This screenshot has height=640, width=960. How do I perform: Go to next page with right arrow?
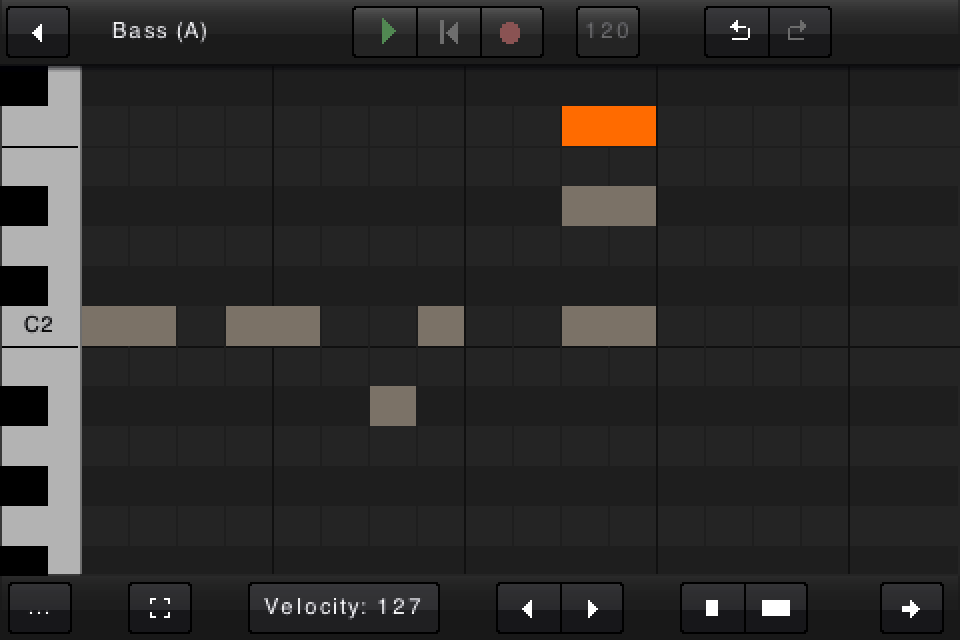[x=911, y=608]
